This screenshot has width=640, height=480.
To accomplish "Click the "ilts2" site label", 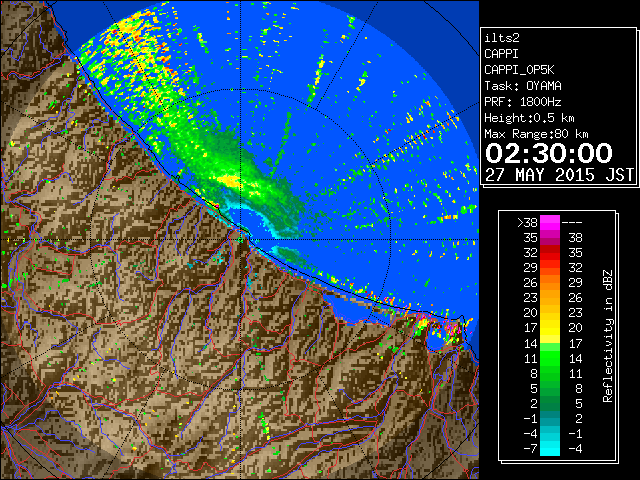I will tap(502, 38).
